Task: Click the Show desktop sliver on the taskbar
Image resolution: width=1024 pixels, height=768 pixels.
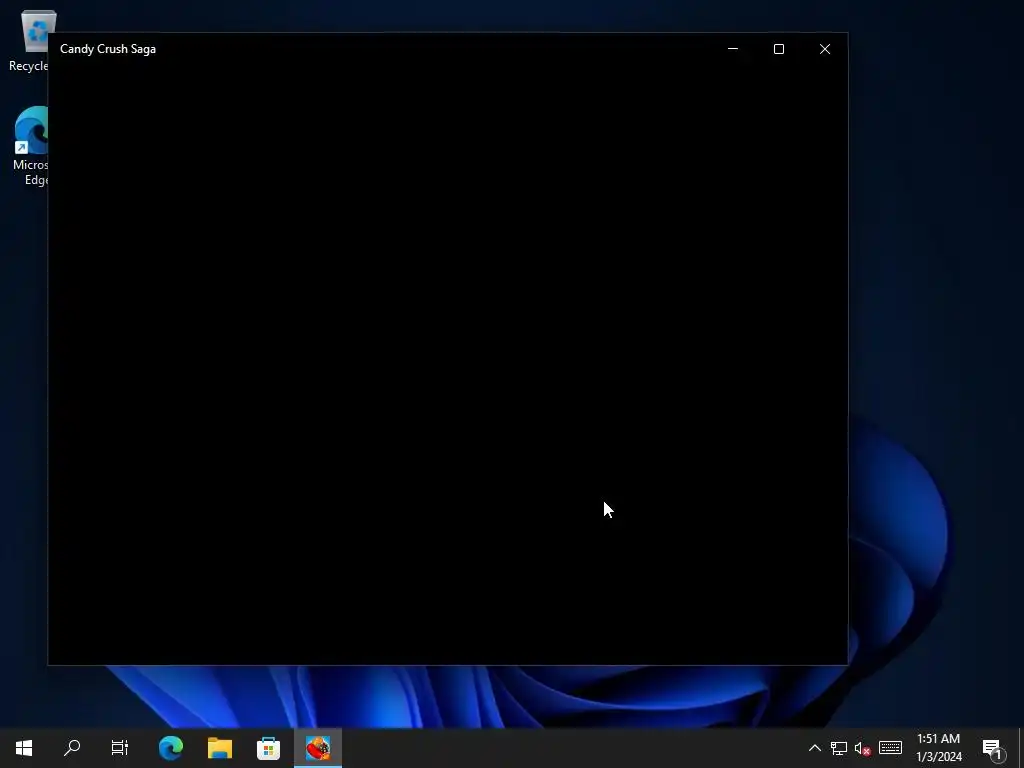Action: tap(1021, 748)
